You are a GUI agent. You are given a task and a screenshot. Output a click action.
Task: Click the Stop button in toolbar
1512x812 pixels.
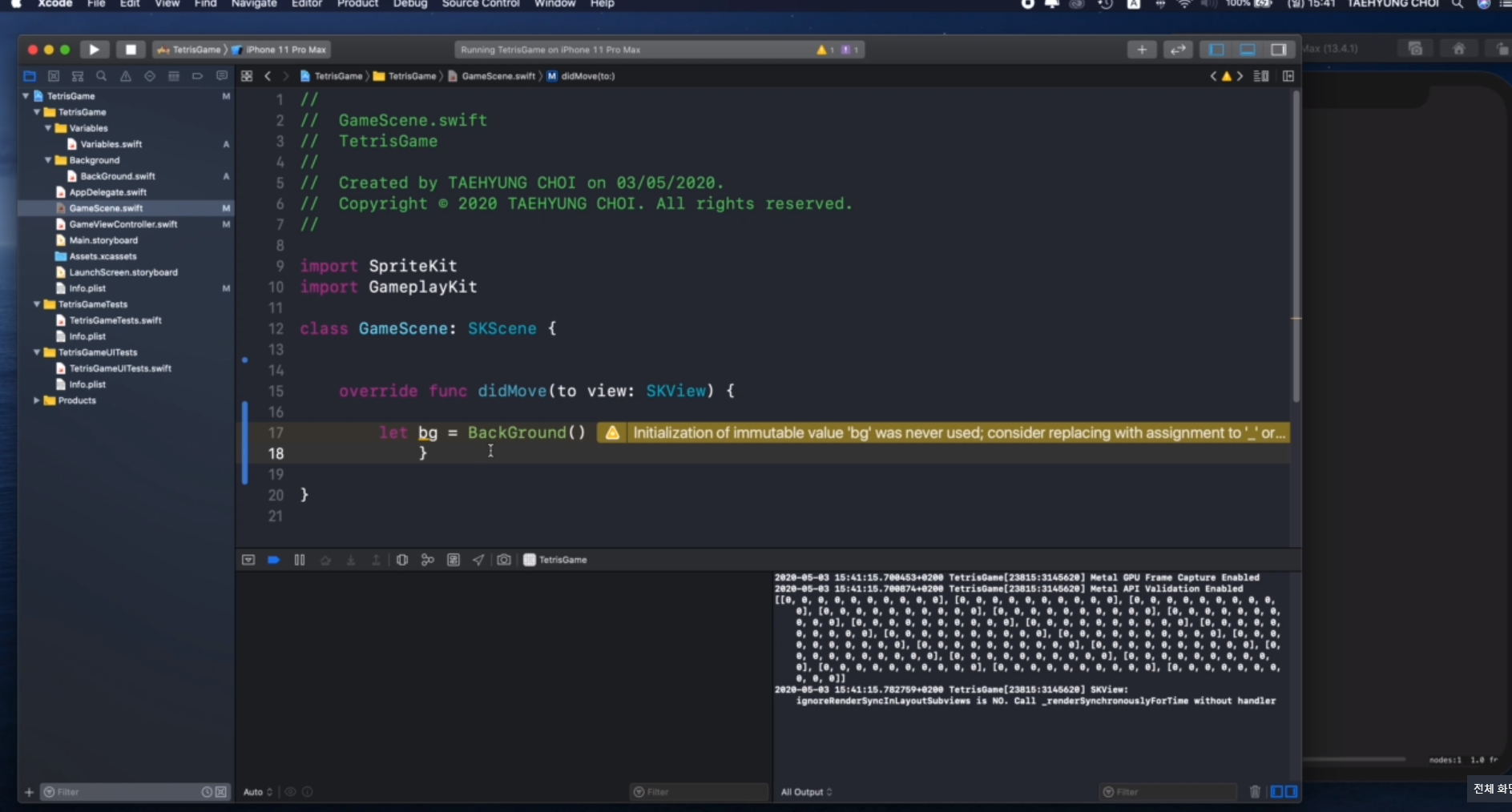click(x=131, y=50)
